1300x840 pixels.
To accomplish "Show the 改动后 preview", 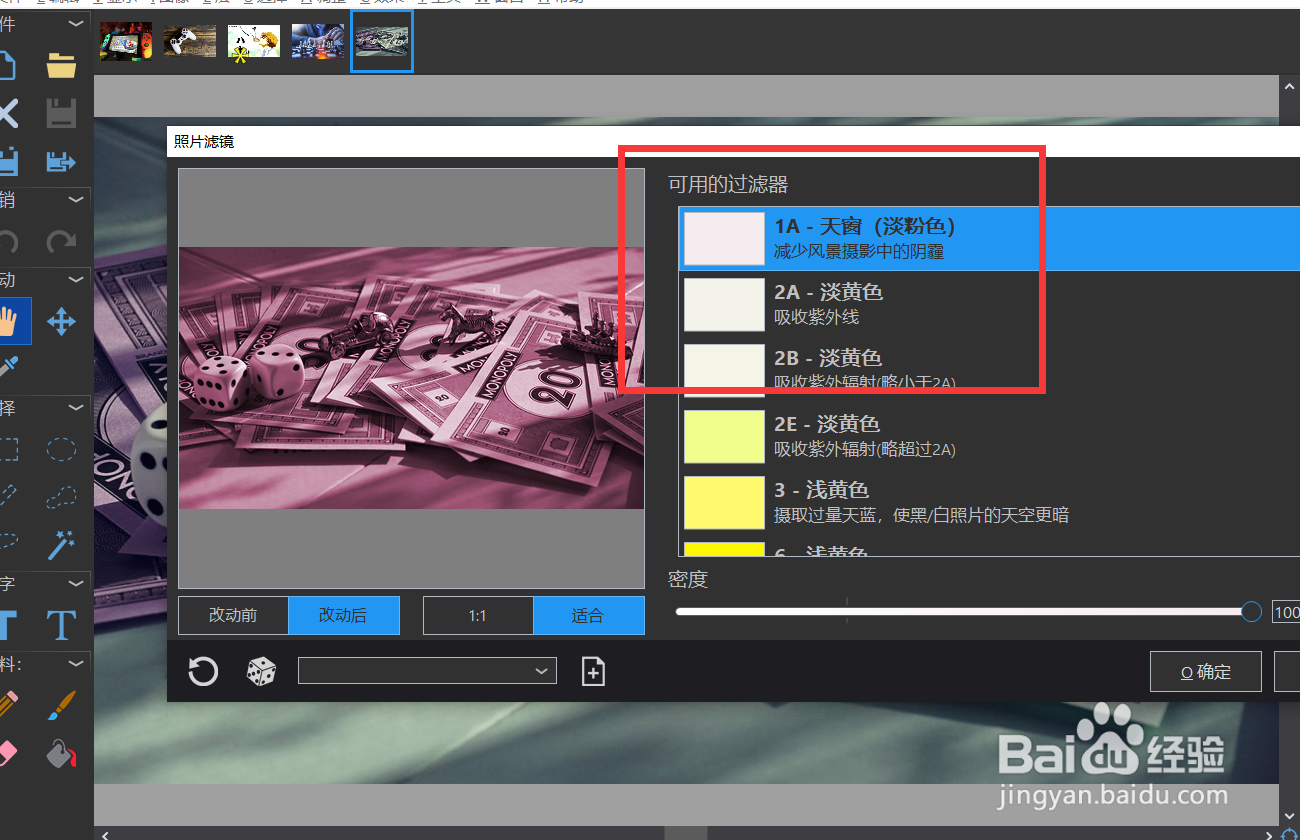I will 343,615.
